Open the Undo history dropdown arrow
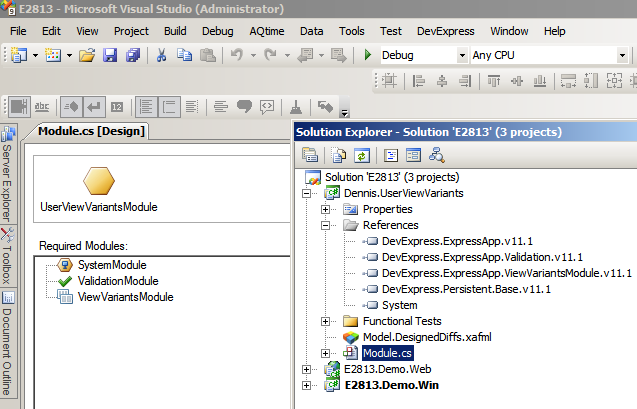The width and height of the screenshot is (637, 409). [x=253, y=55]
